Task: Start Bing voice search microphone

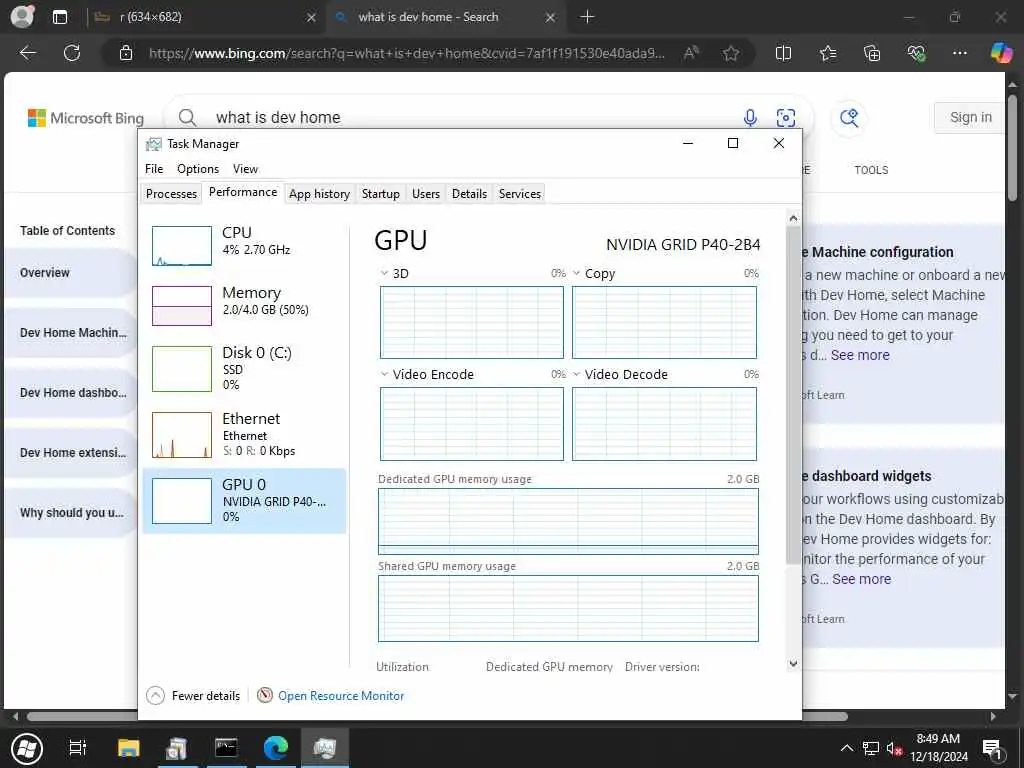Action: [750, 118]
